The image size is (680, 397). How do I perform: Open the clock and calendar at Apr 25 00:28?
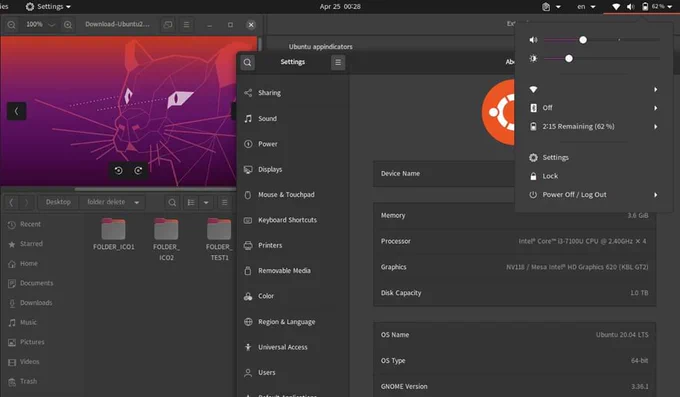[x=340, y=7]
